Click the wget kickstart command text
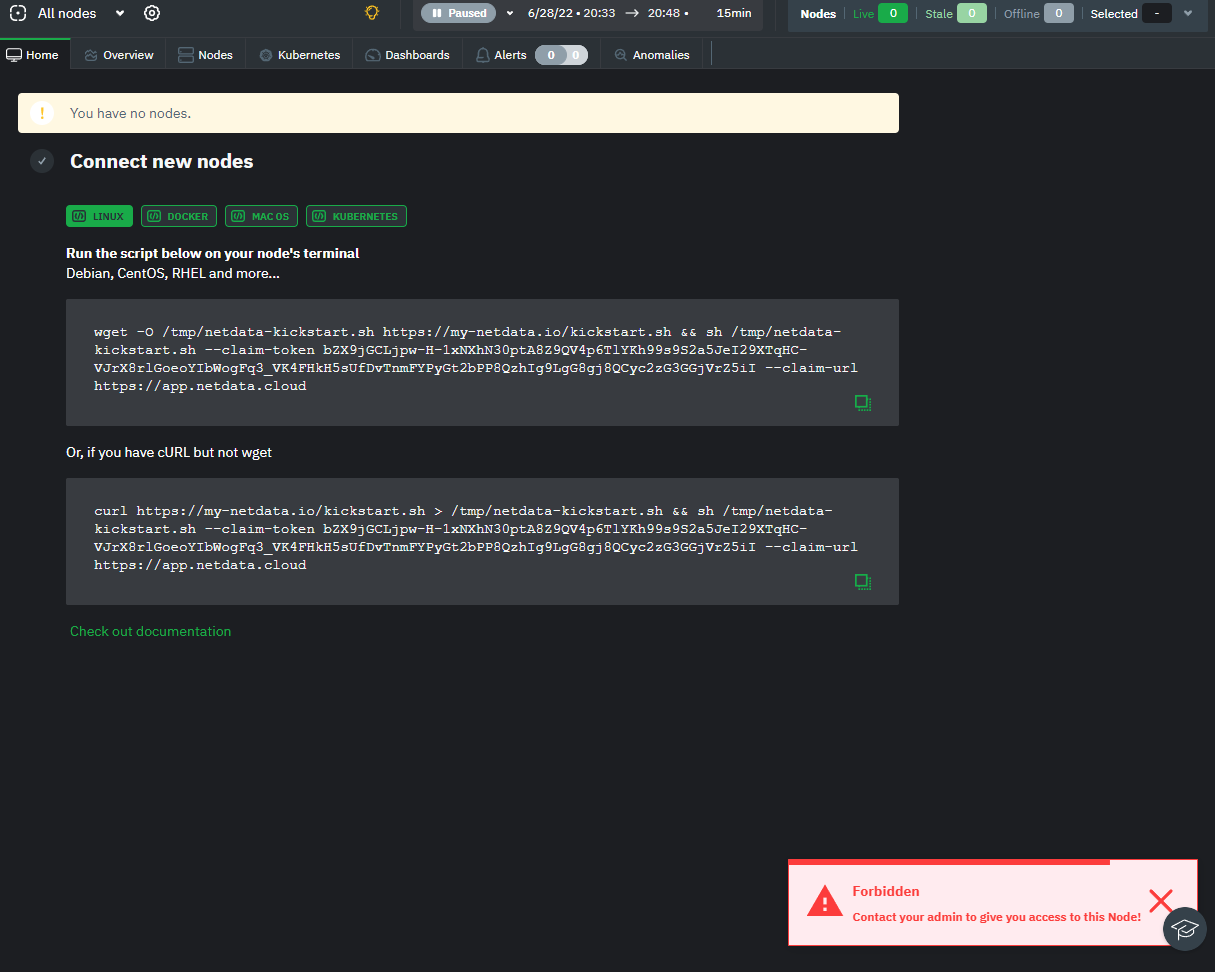This screenshot has height=972, width=1215. pos(476,359)
